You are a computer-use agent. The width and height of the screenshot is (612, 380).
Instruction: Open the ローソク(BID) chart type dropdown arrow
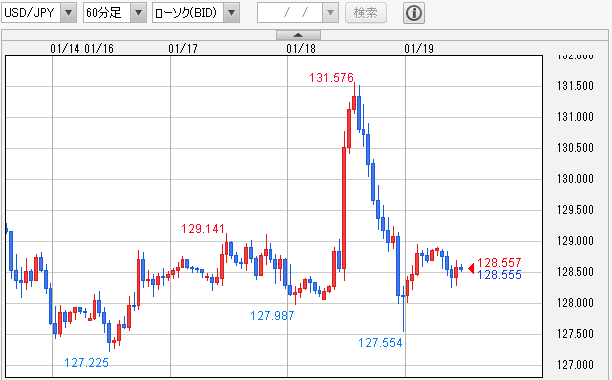(x=231, y=13)
